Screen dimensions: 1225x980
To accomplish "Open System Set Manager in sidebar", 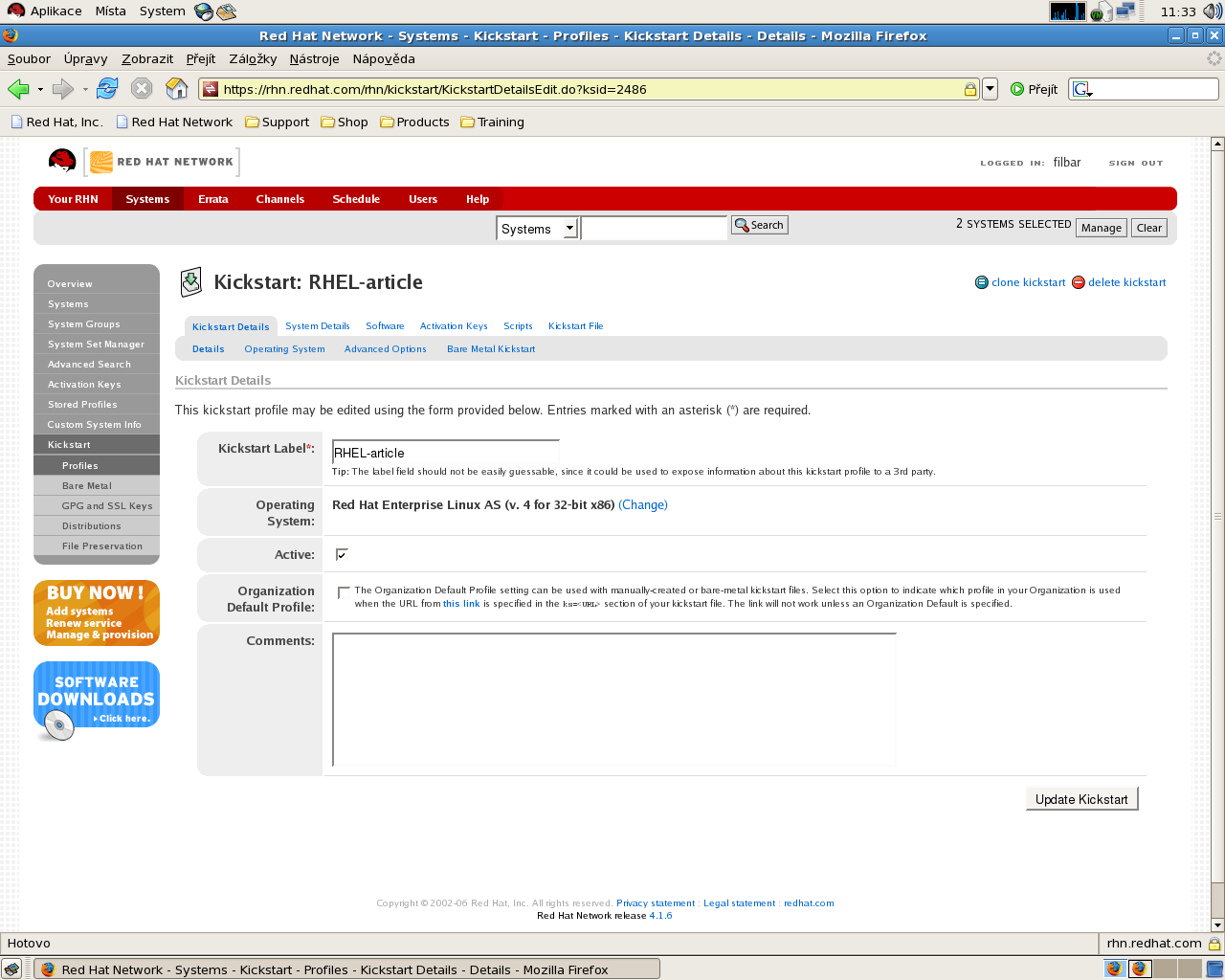I will [97, 345].
